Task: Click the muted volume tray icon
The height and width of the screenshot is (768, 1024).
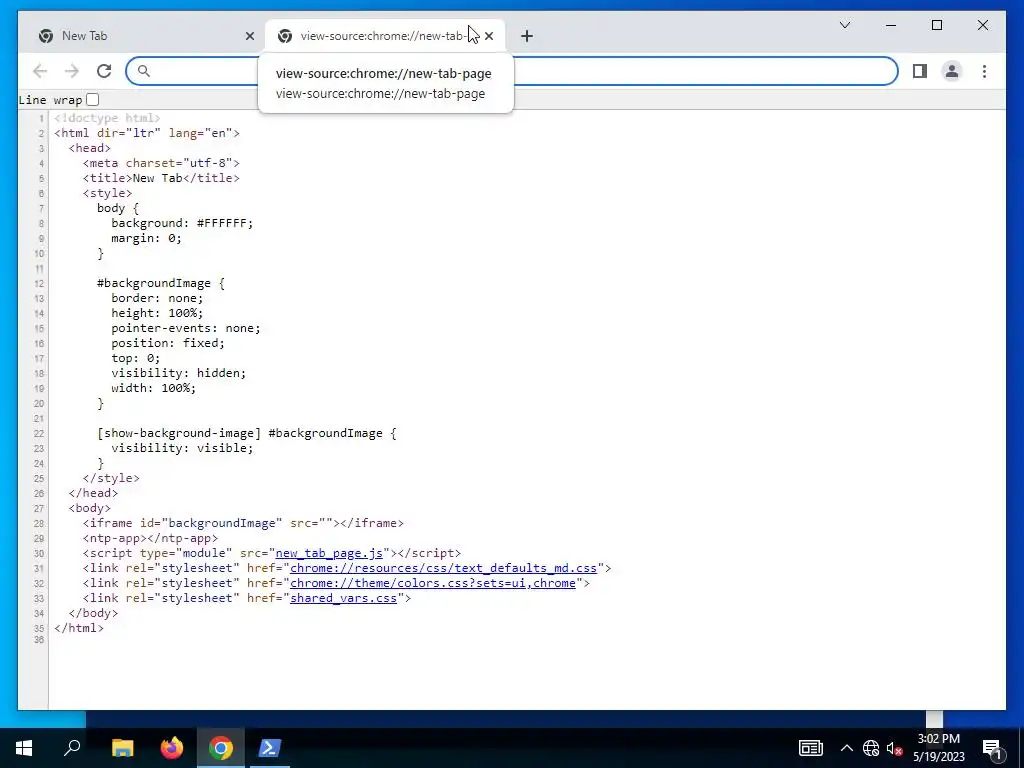Action: [894, 748]
